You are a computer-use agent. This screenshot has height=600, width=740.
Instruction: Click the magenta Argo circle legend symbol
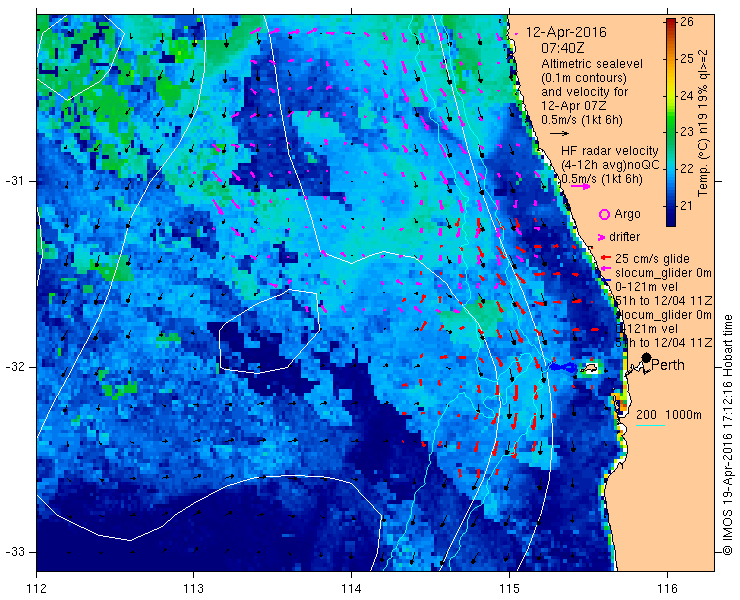(604, 215)
